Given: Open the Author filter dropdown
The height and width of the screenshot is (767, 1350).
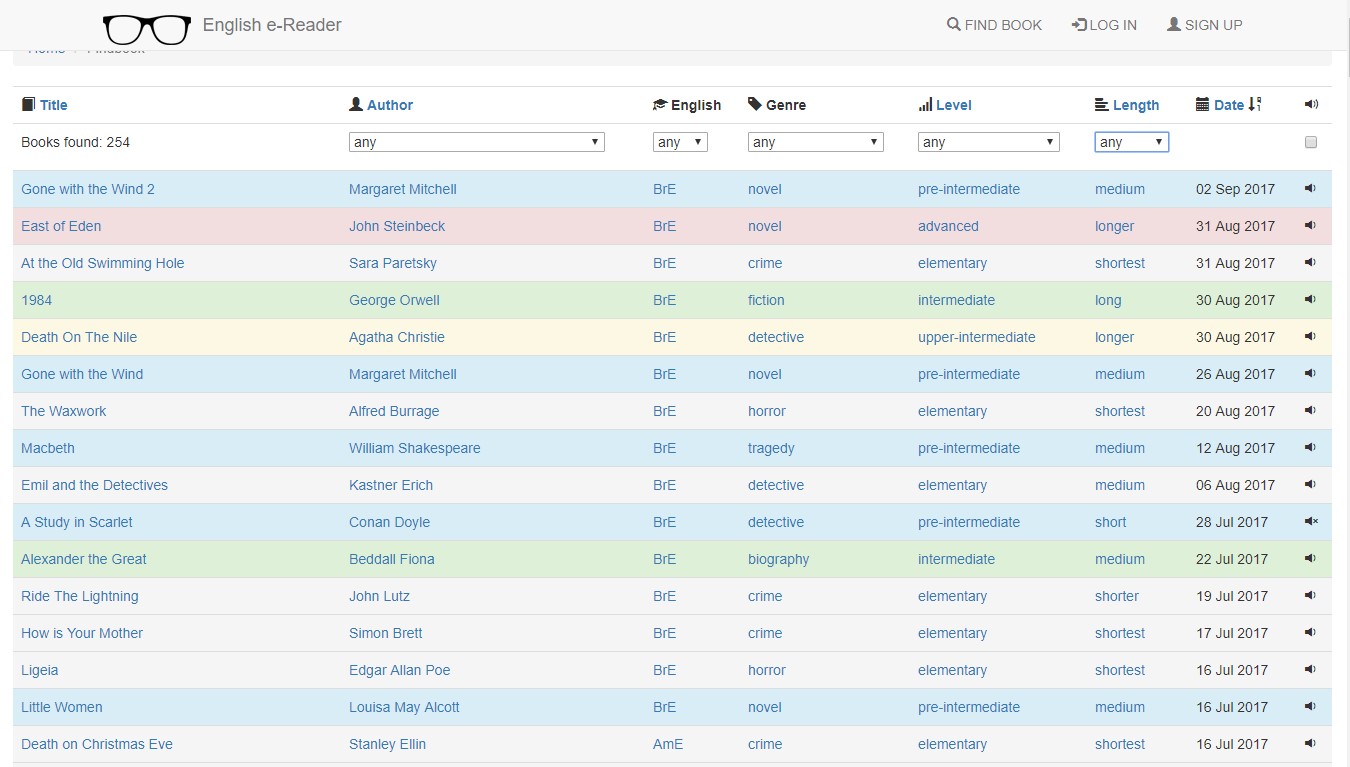Looking at the screenshot, I should [476, 142].
